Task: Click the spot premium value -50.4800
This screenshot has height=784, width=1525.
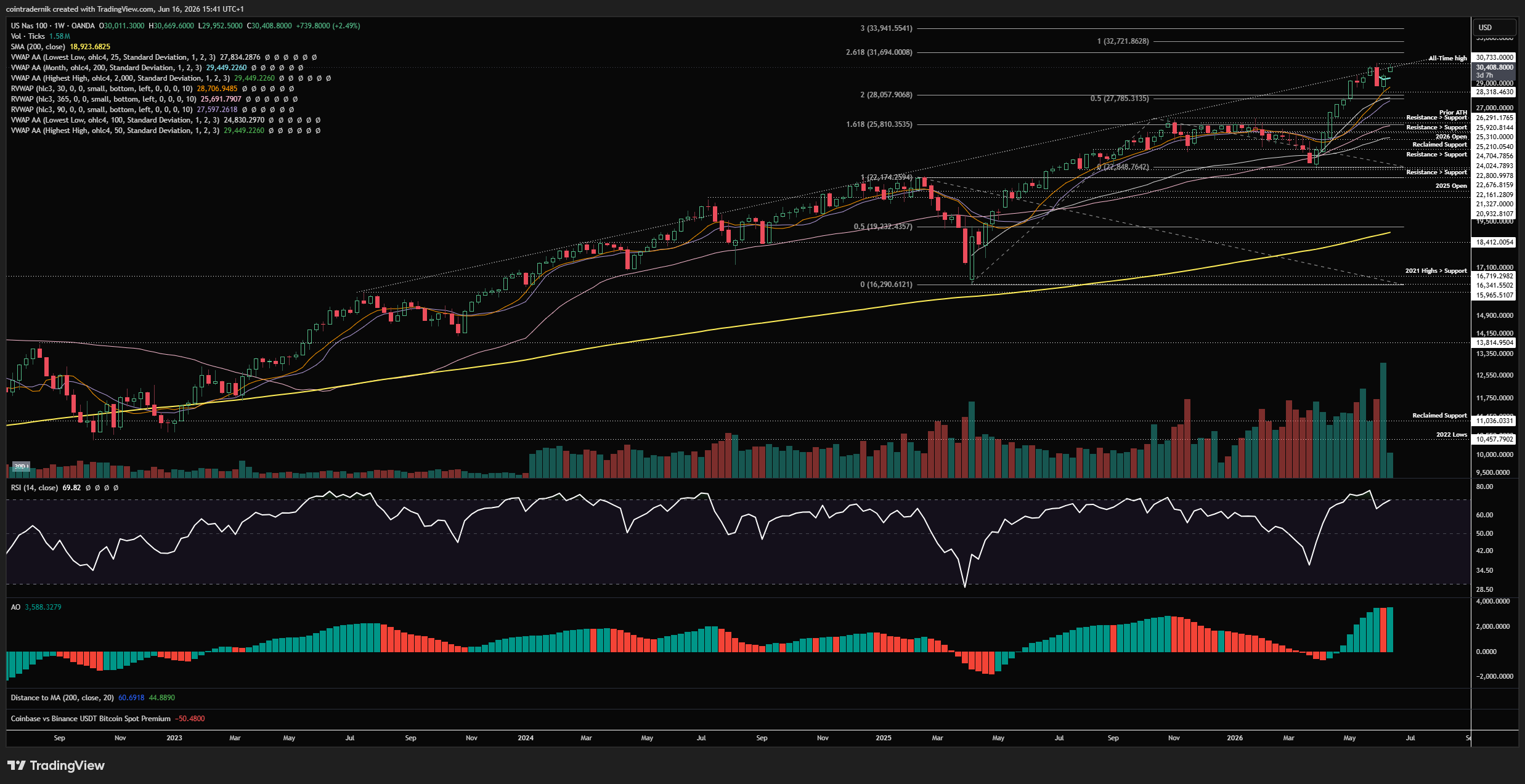Action: point(190,719)
